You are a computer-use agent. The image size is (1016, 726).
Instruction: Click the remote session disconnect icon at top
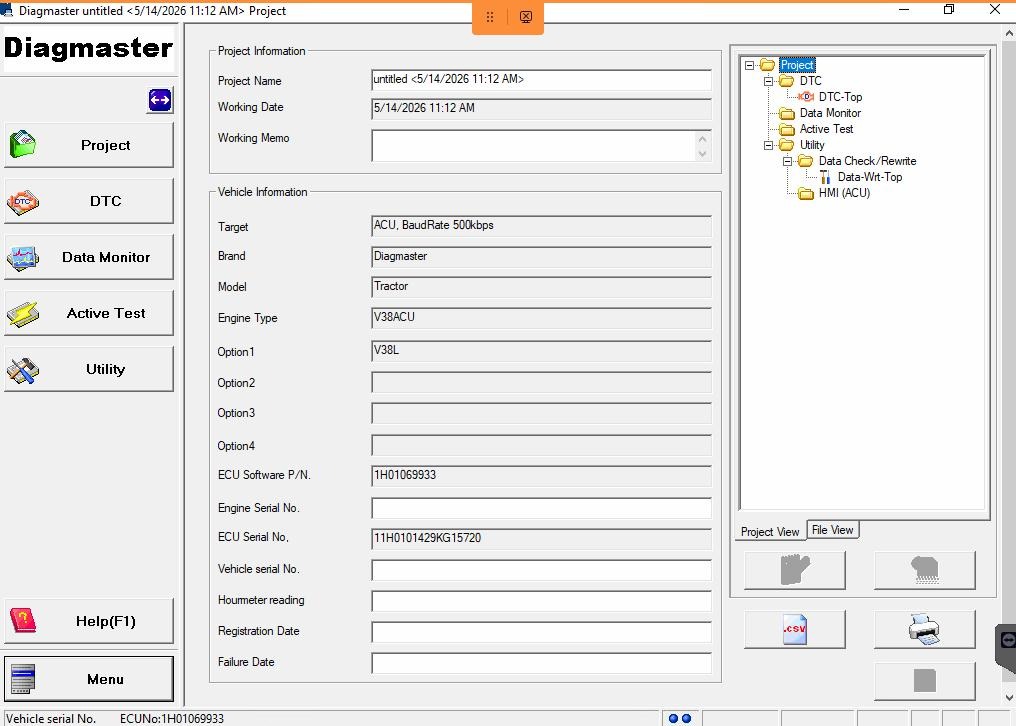(525, 17)
